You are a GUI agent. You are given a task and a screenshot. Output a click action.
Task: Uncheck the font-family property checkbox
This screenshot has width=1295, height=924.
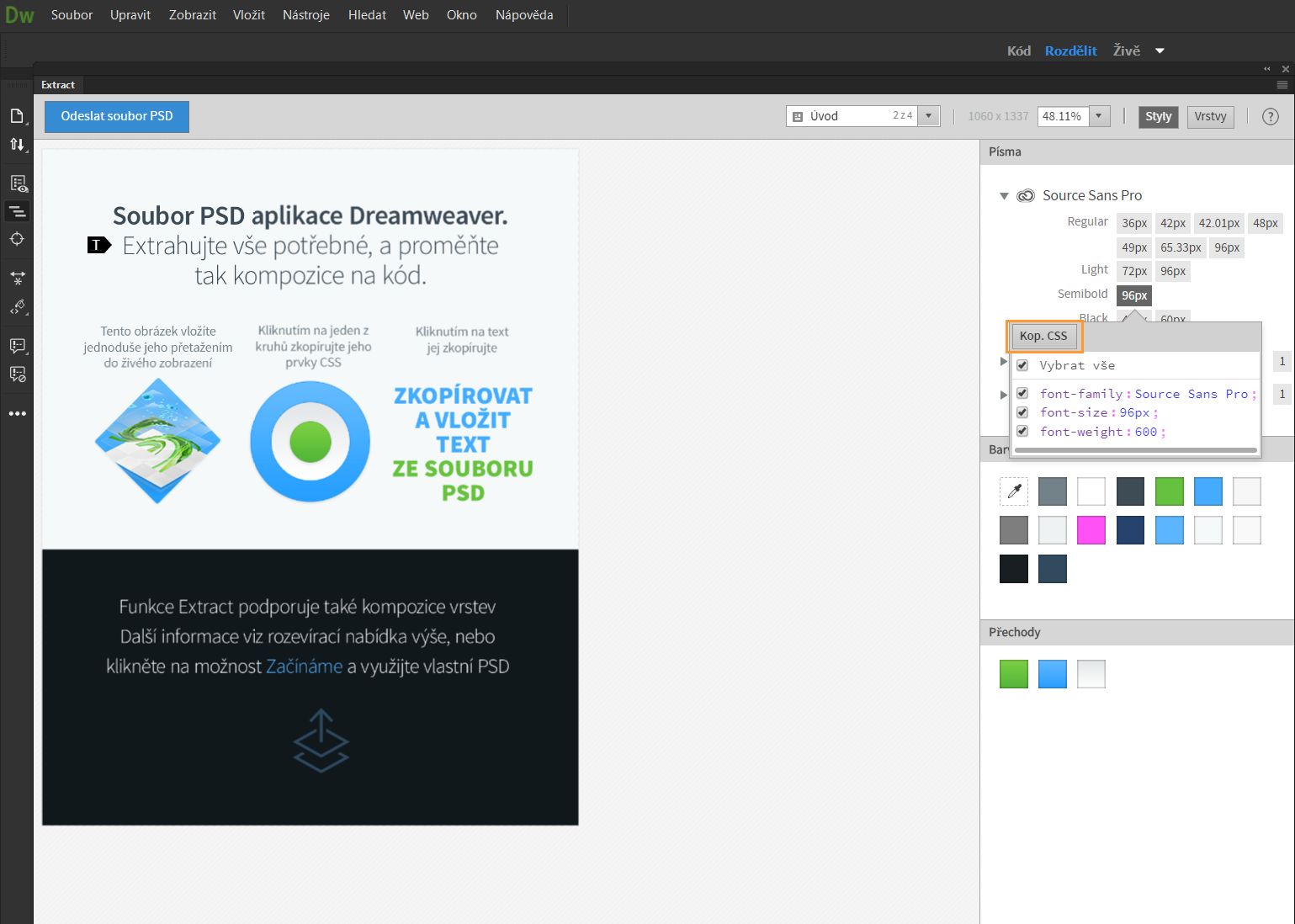1022,393
